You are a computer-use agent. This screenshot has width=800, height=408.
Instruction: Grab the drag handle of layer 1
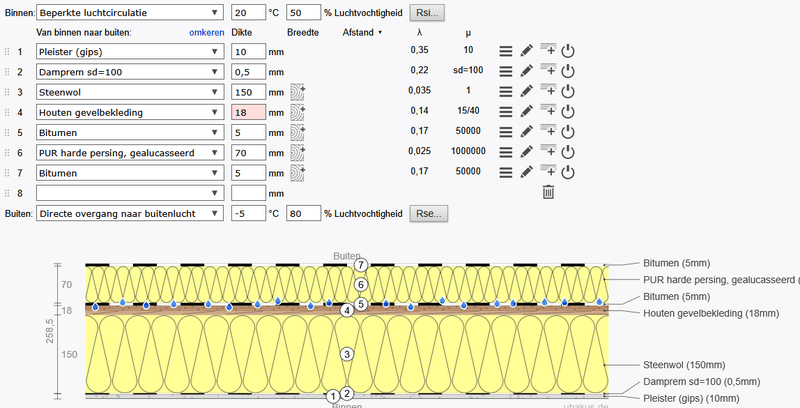pos(7,52)
